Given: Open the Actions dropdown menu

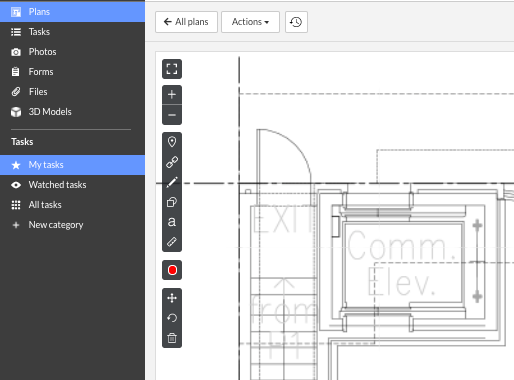Looking at the screenshot, I should point(250,22).
